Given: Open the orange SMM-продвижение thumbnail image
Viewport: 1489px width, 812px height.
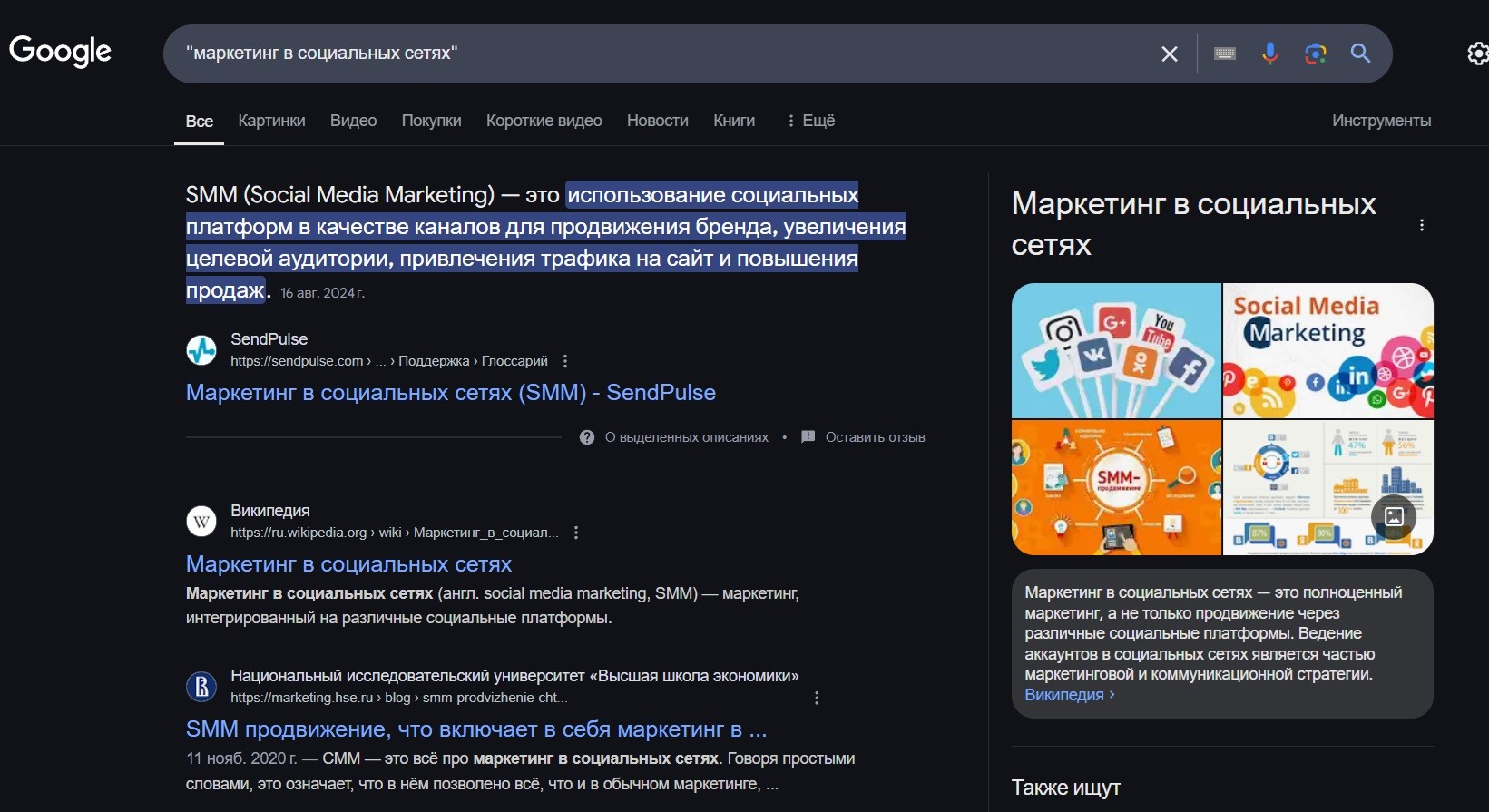Looking at the screenshot, I should pos(1116,487).
